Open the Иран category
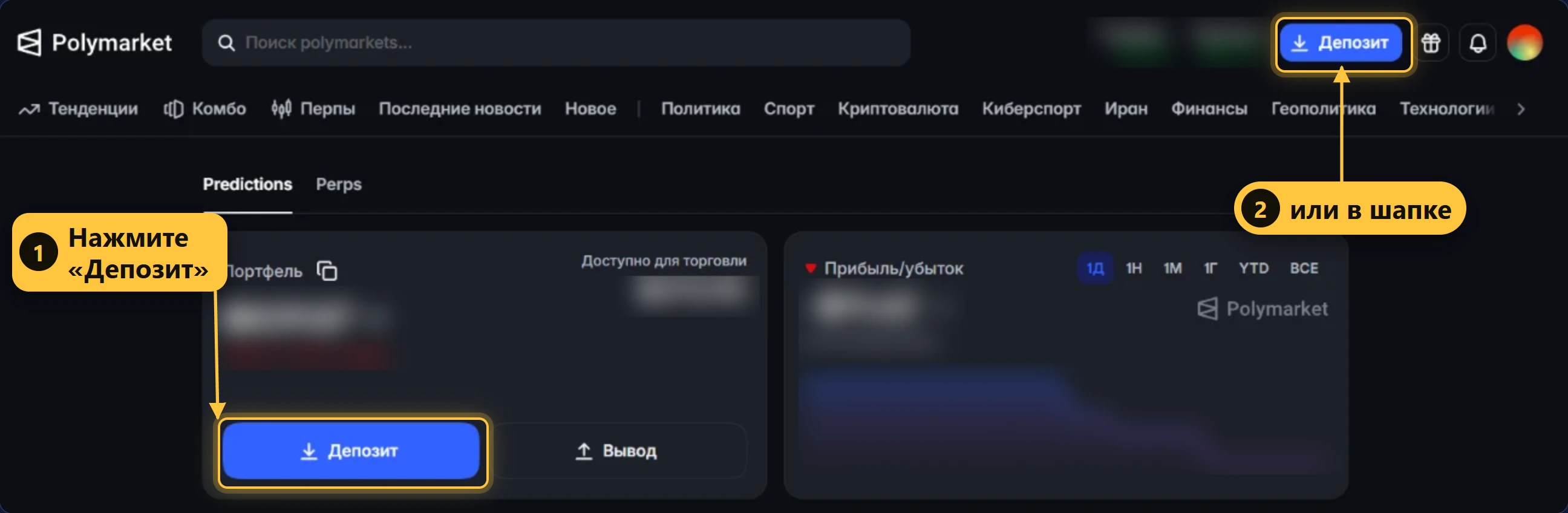Viewport: 1568px width, 513px height. 1126,109
